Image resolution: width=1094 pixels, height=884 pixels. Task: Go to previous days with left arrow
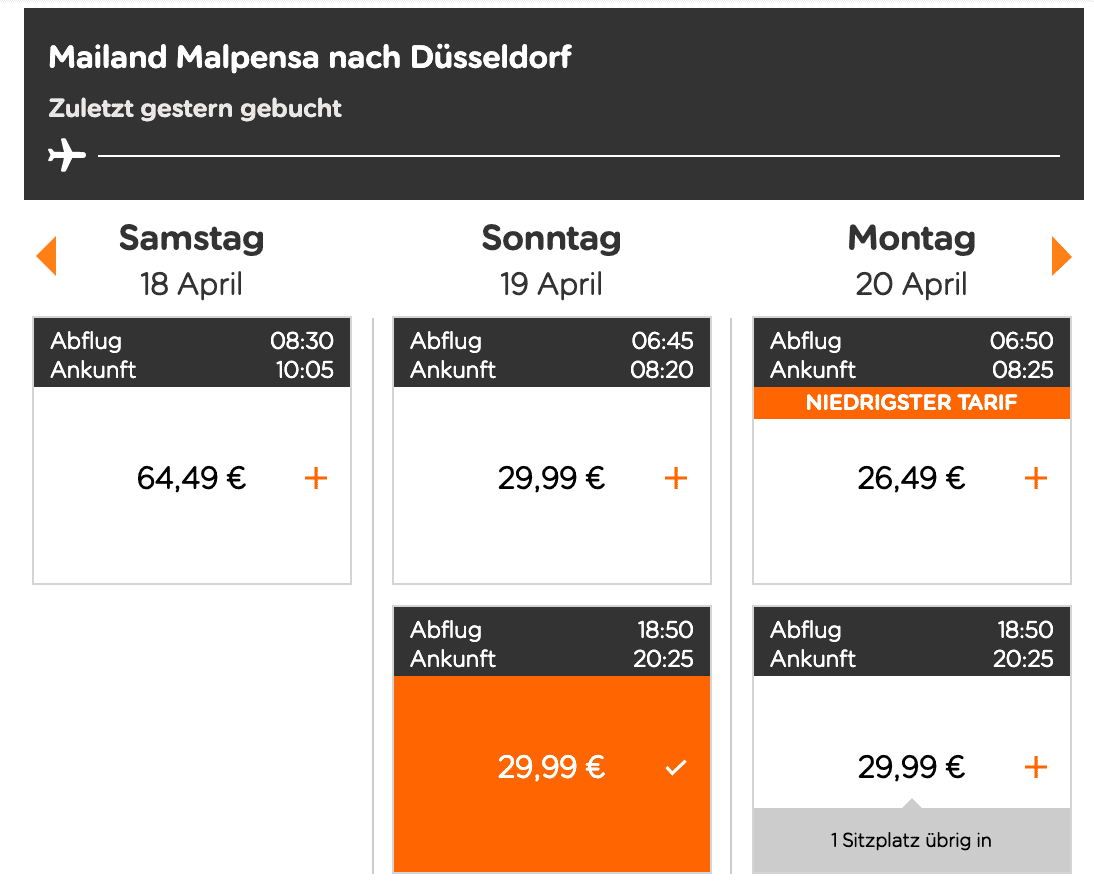click(x=46, y=257)
